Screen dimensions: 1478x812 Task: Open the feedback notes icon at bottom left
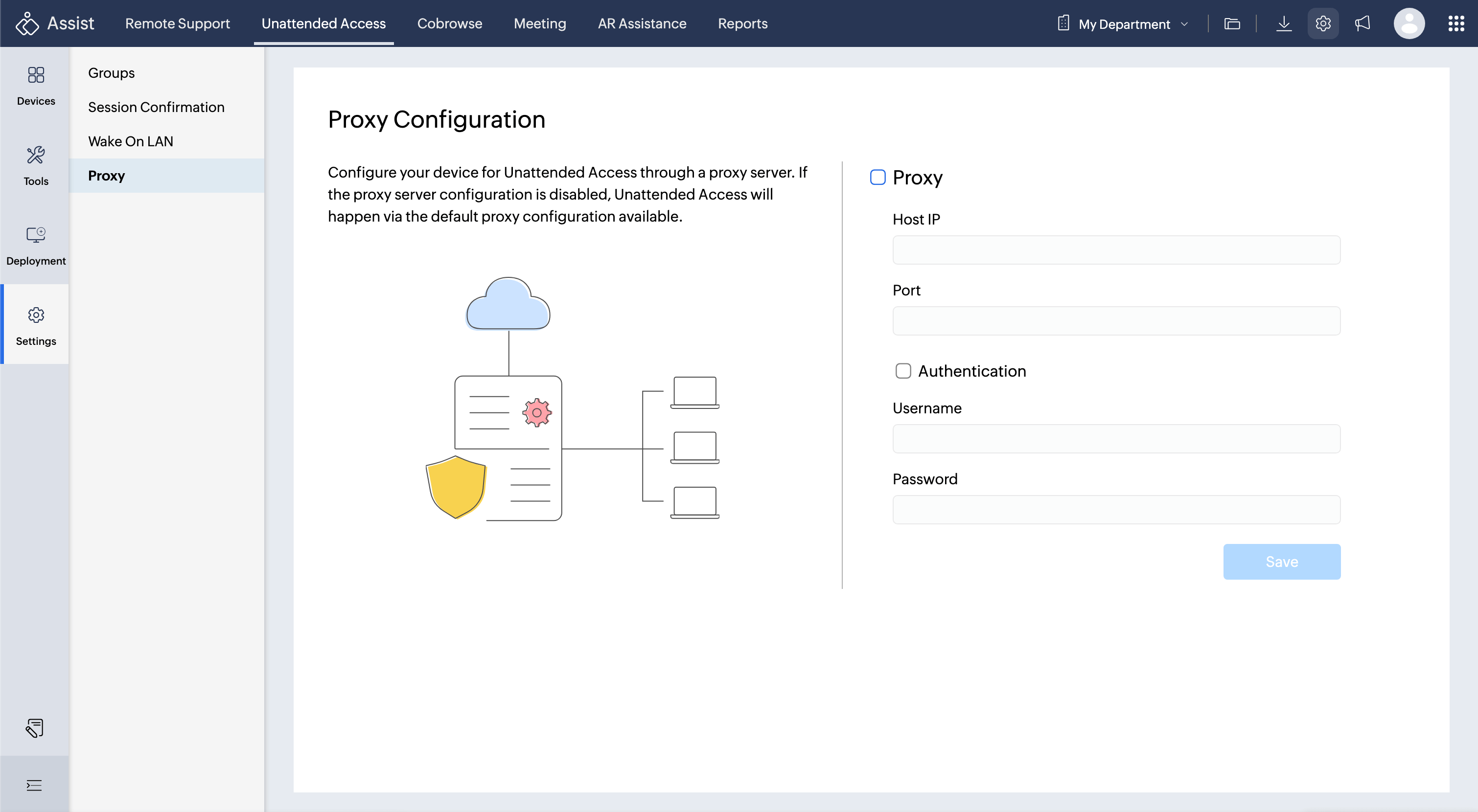34,728
